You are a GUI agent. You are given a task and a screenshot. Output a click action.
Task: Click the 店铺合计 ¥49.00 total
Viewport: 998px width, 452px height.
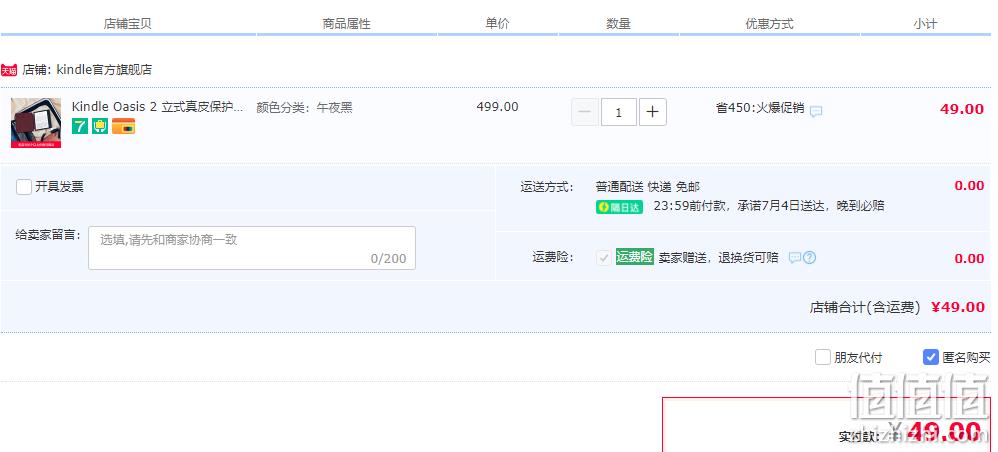pos(958,307)
